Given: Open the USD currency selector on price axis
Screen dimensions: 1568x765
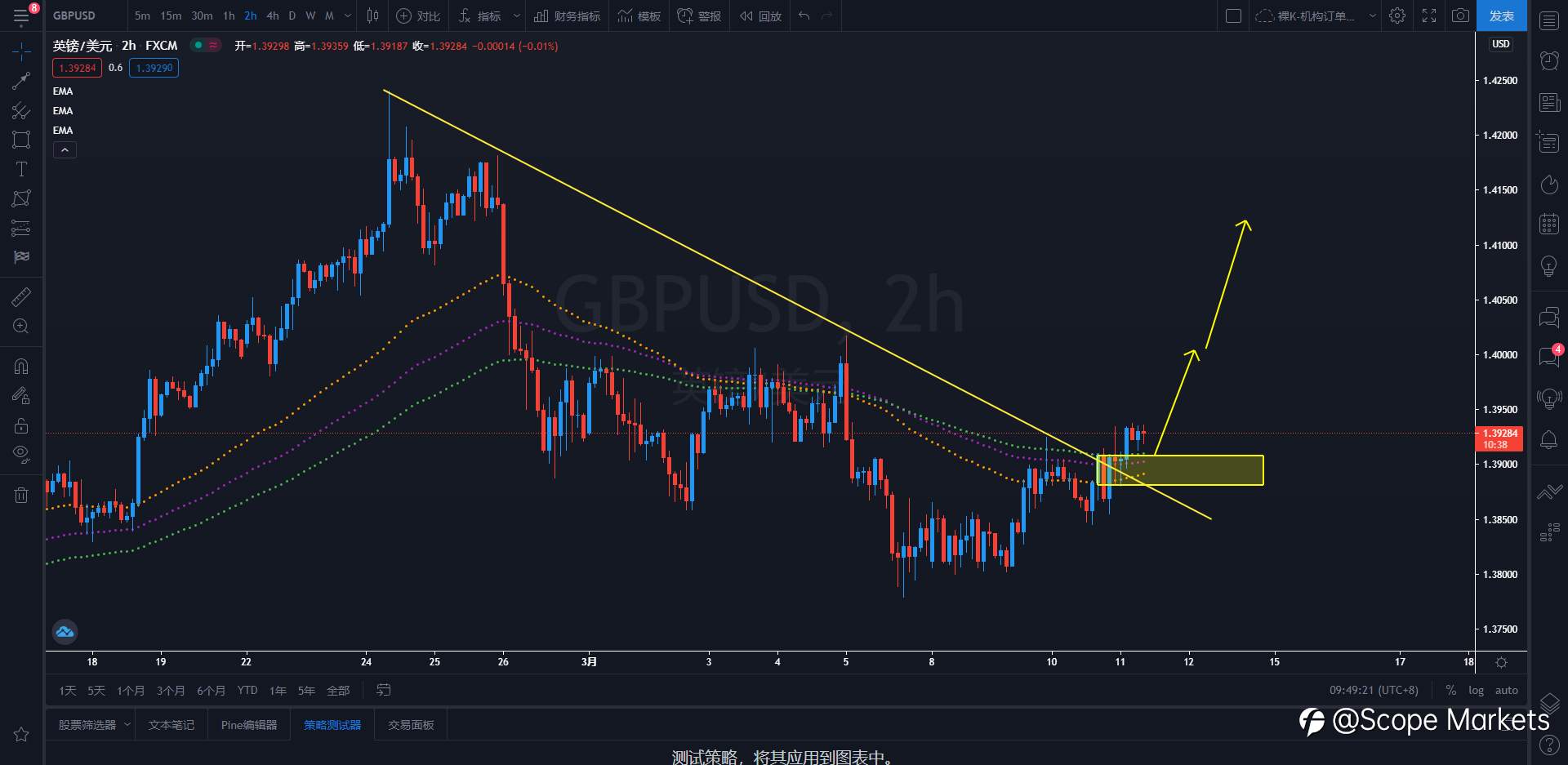Looking at the screenshot, I should pos(1501,44).
